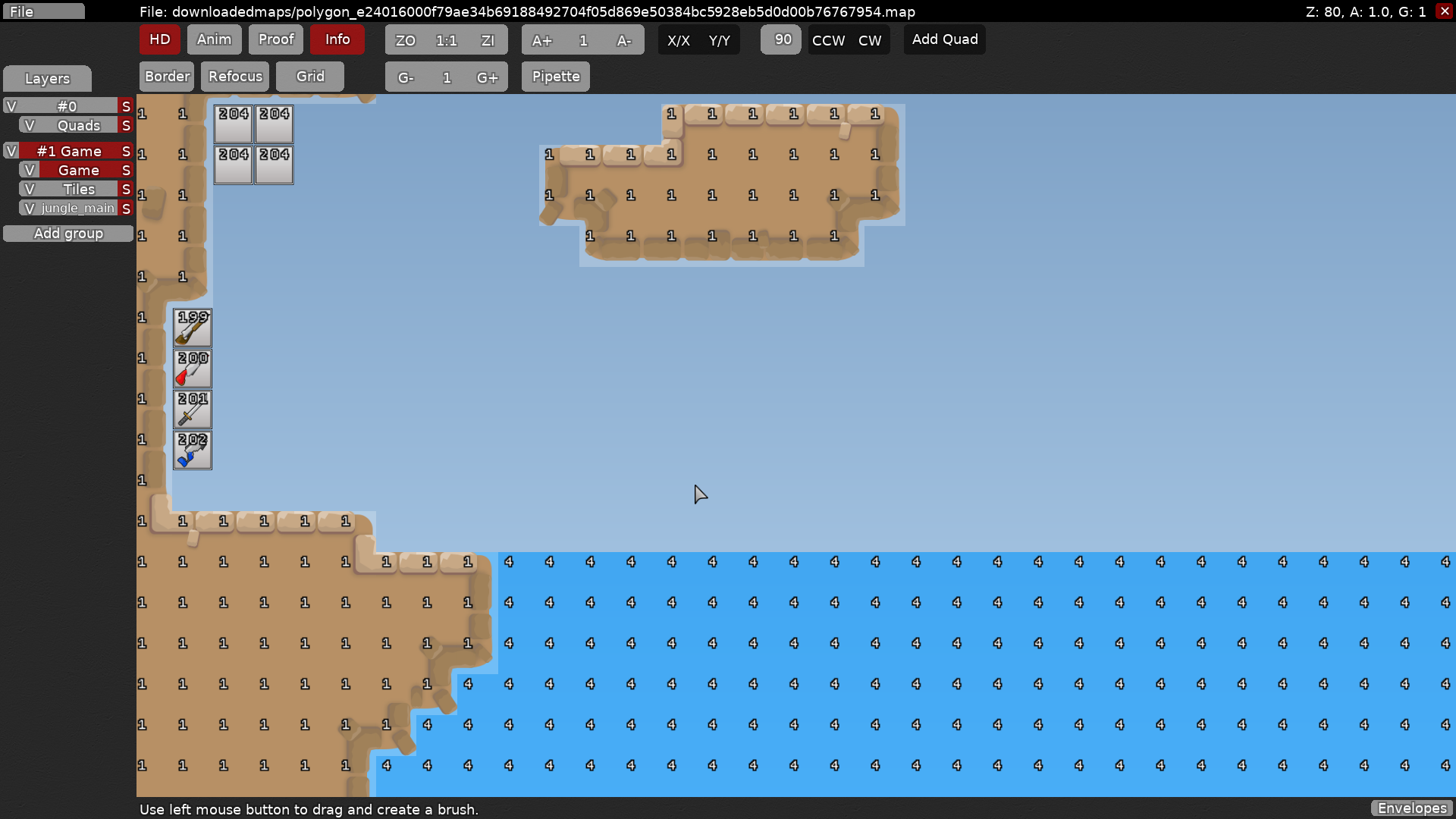
Task: Click the 90 rotation value field
Action: (781, 39)
